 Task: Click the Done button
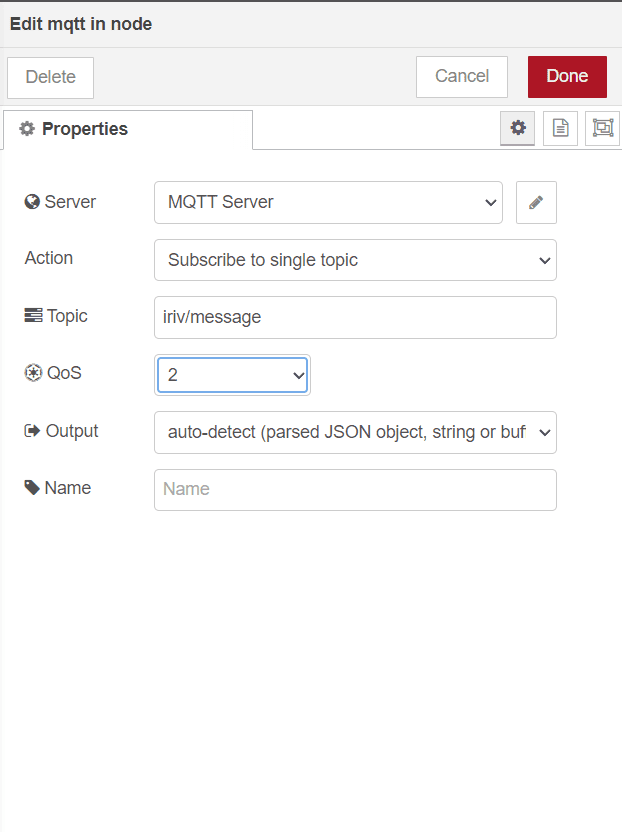[567, 76]
